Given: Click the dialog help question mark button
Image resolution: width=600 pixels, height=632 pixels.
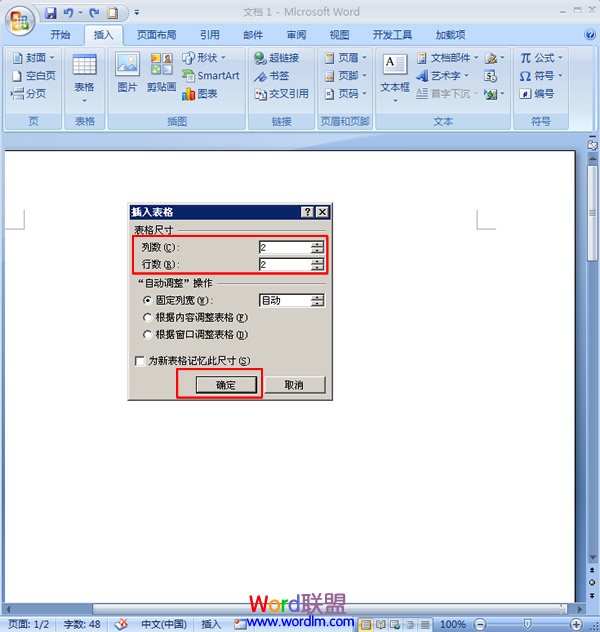Looking at the screenshot, I should coord(307,212).
